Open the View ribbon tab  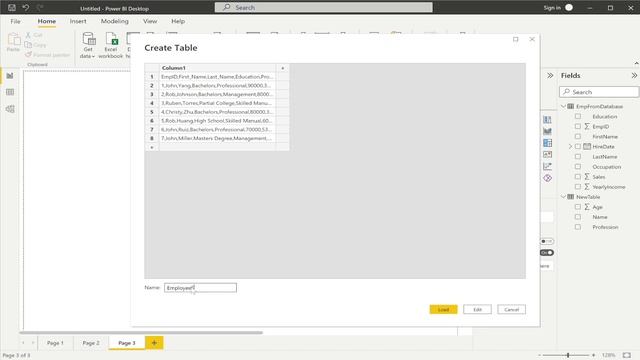click(150, 21)
